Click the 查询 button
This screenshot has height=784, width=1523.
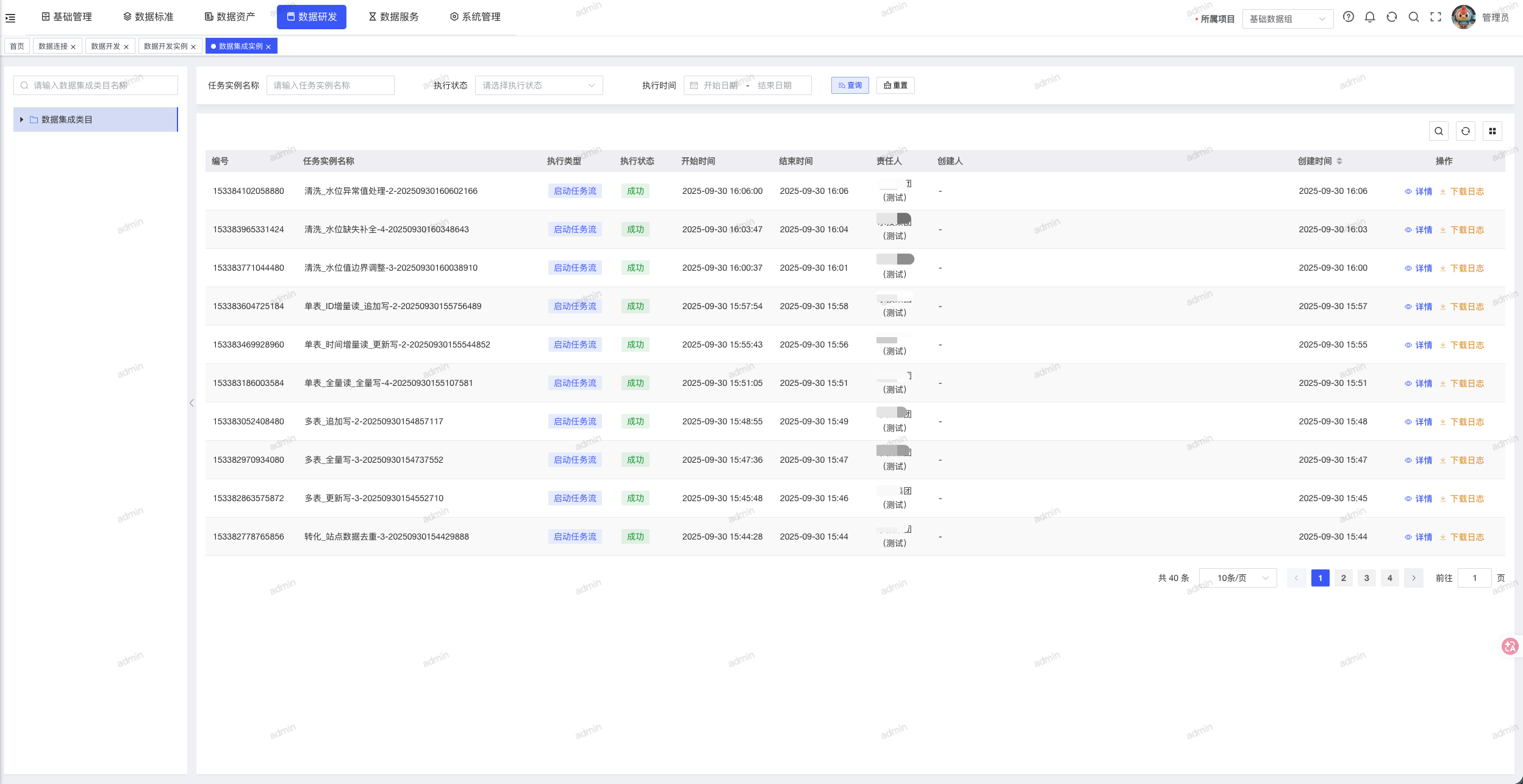[850, 85]
